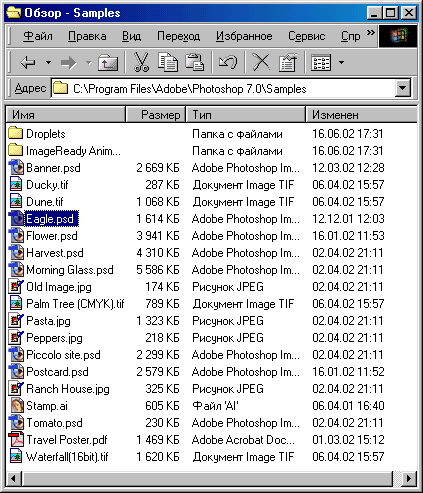Sort by Изменен column header
423x493 pixels.
[361, 114]
